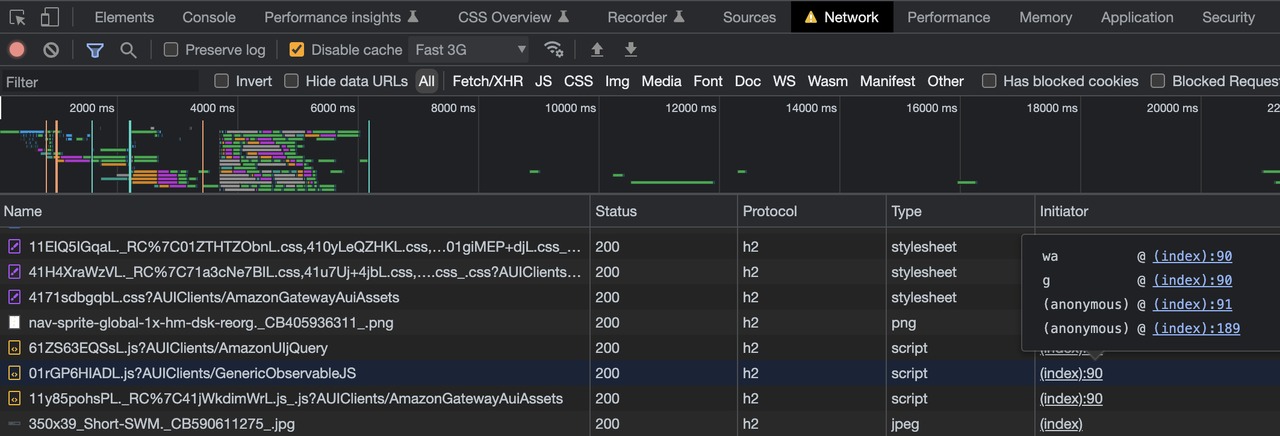The height and width of the screenshot is (436, 1280).
Task: Enable the Preserve log checkbox
Action: 171,49
